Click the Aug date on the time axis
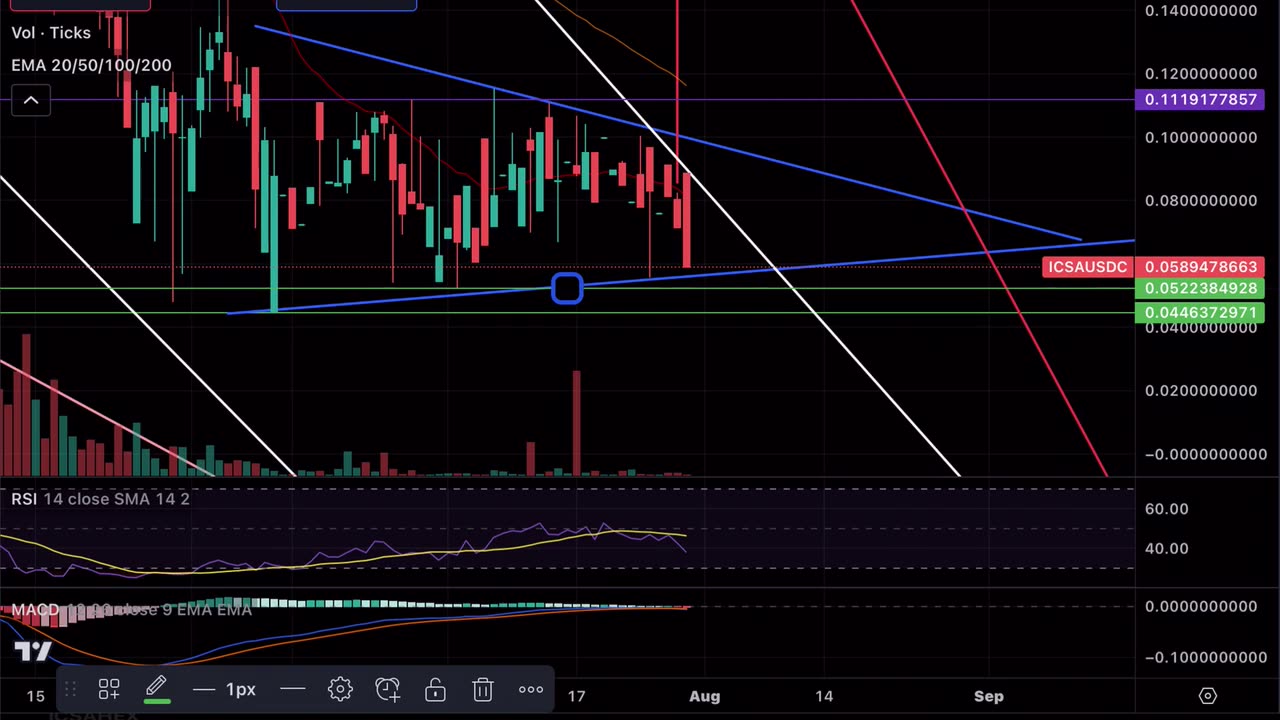Screen dimensions: 1280x720 pos(704,696)
